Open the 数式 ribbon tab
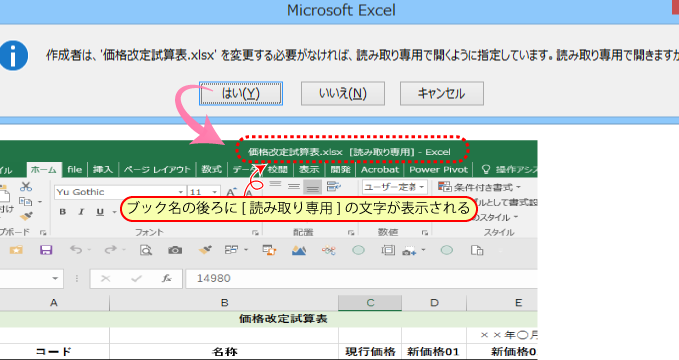679x360 pixels. click(212, 169)
